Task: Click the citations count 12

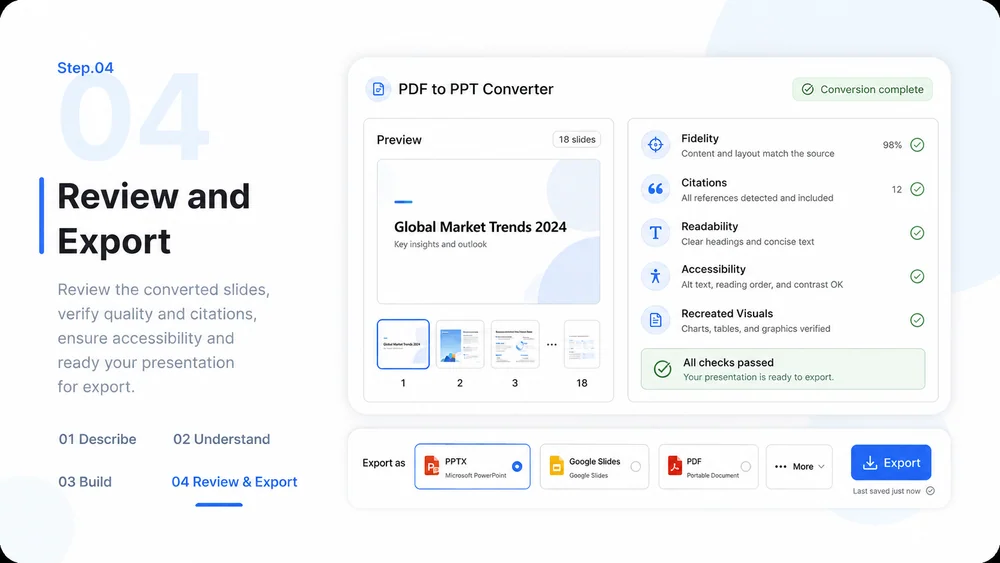Action: 897,189
